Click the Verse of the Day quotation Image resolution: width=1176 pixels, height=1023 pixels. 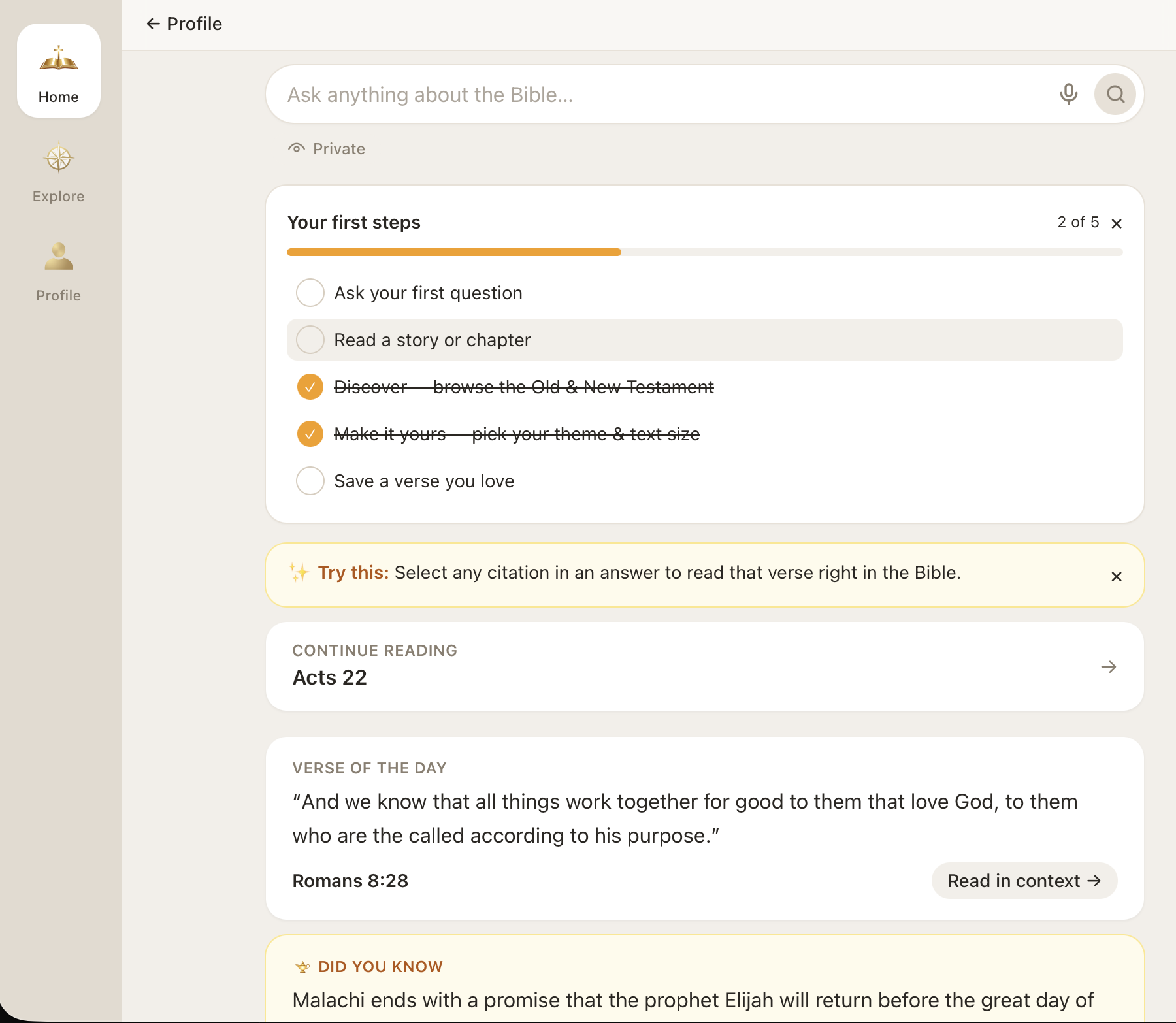coord(685,819)
